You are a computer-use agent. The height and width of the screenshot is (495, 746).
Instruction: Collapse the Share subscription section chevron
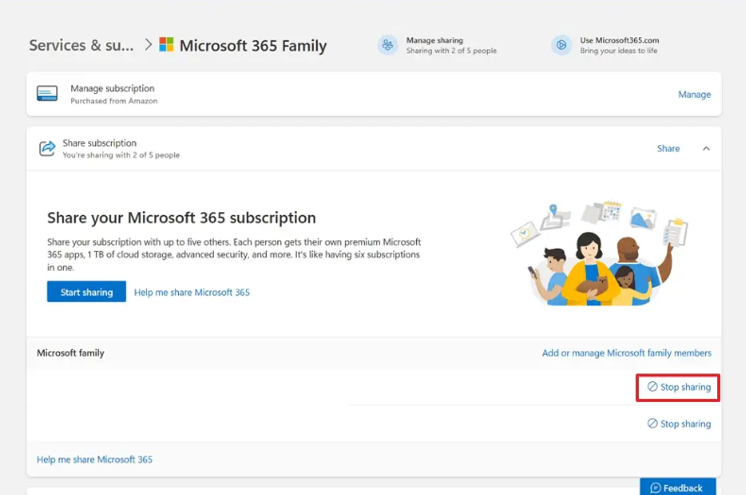pos(706,148)
